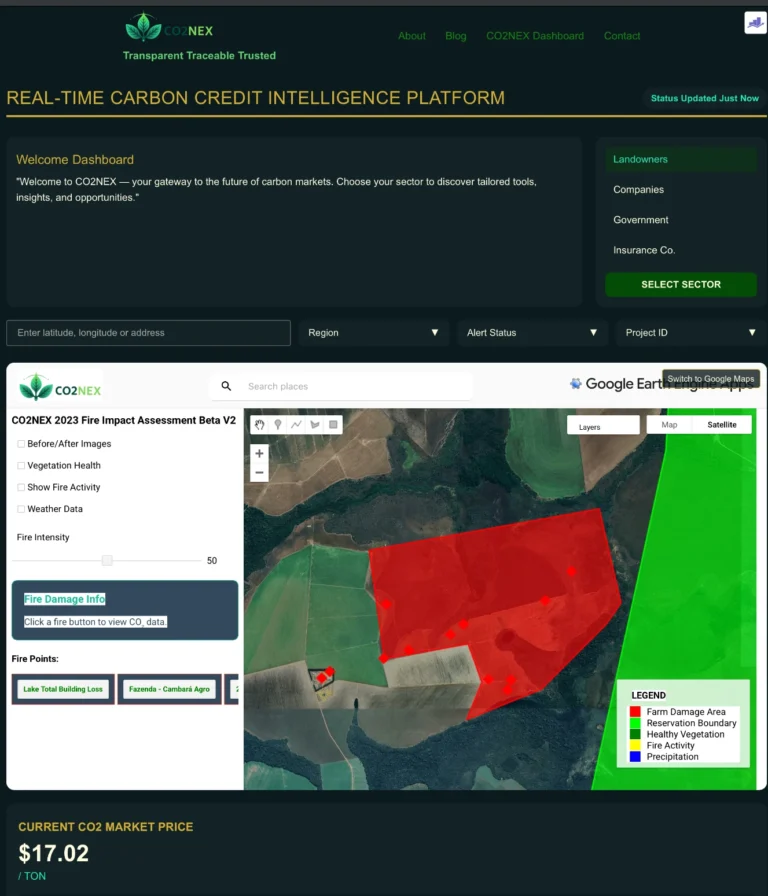Select the draw polygon shape tool
Screen dimensions: 768x896
(x=314, y=425)
